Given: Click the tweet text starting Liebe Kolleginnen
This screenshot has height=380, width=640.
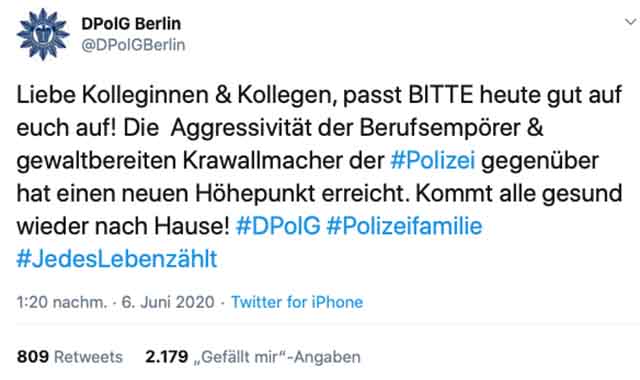Looking at the screenshot, I should click(319, 177).
